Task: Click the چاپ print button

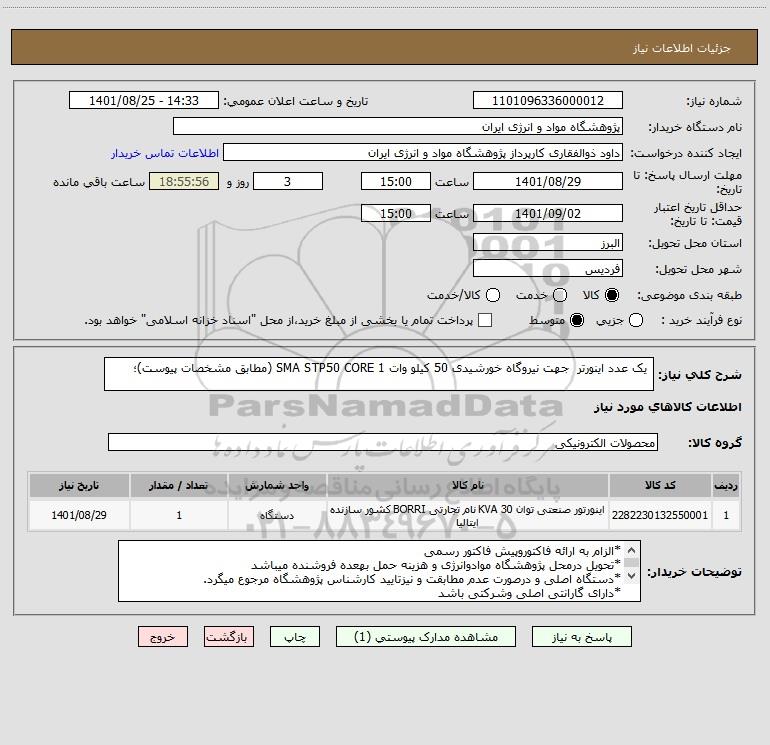Action: [295, 637]
